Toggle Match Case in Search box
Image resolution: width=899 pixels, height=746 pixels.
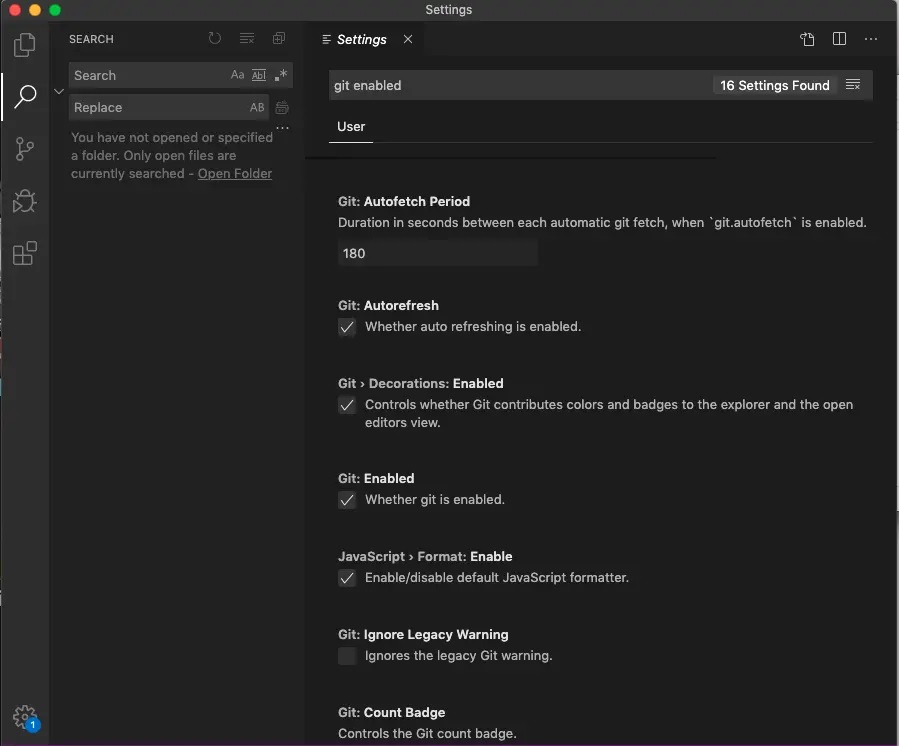pos(237,76)
